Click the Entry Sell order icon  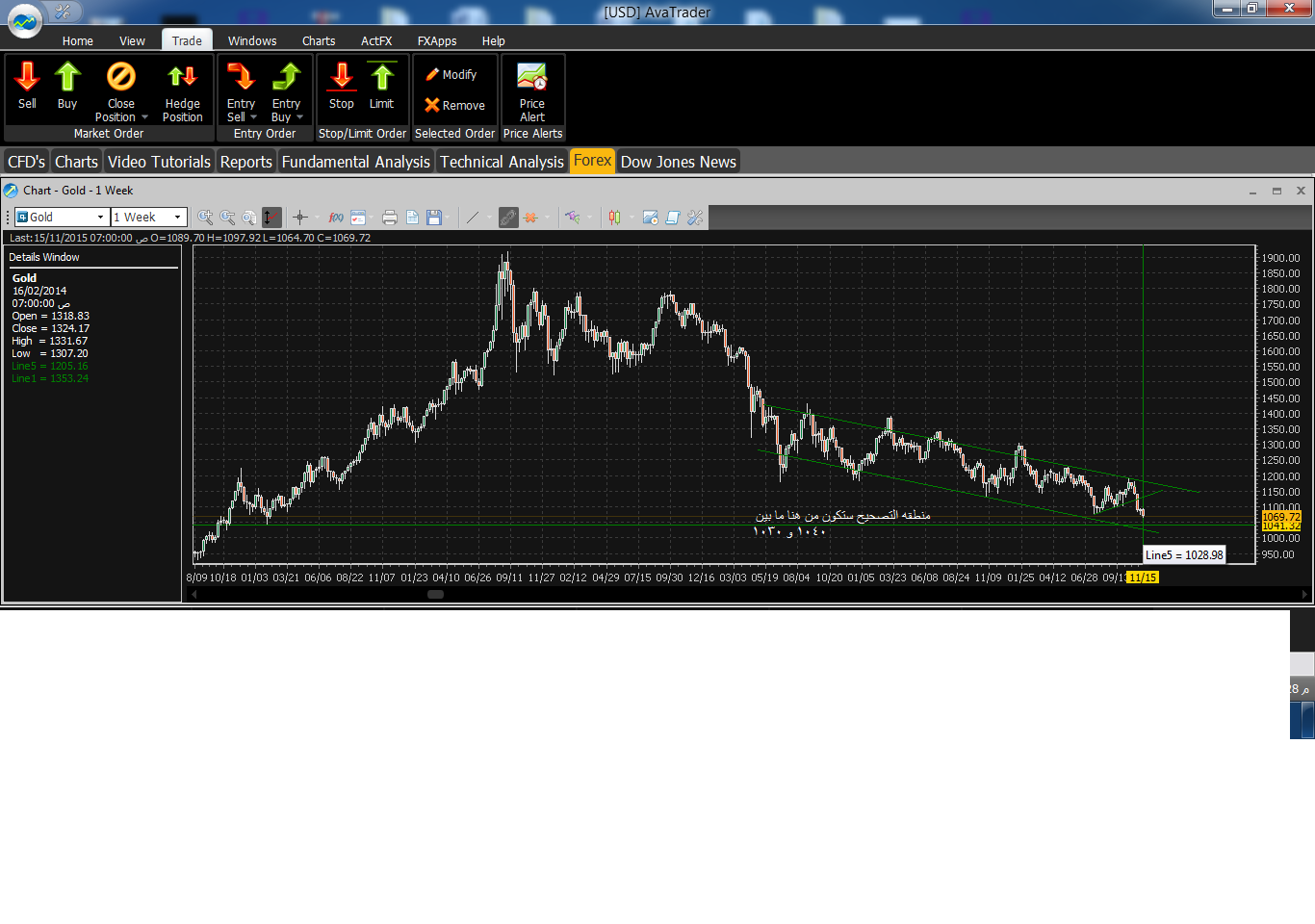tap(241, 76)
